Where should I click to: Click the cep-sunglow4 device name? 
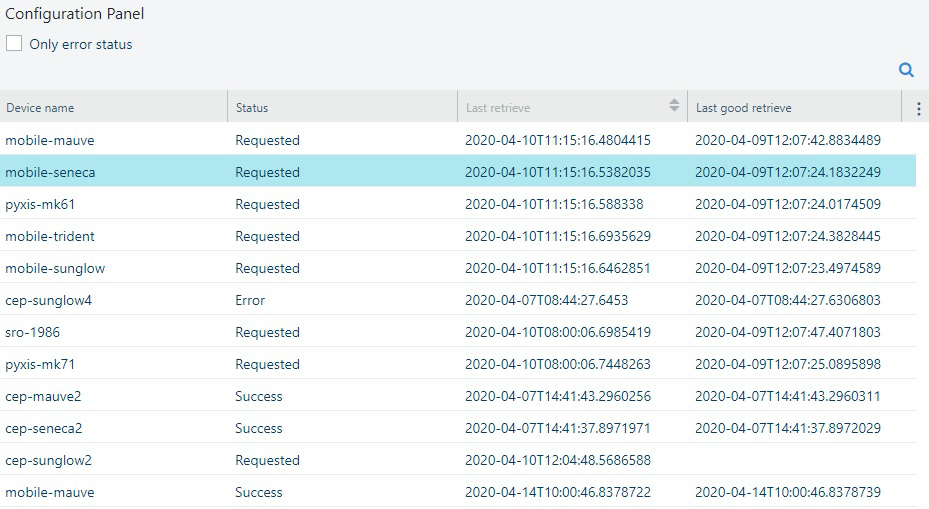click(48, 300)
